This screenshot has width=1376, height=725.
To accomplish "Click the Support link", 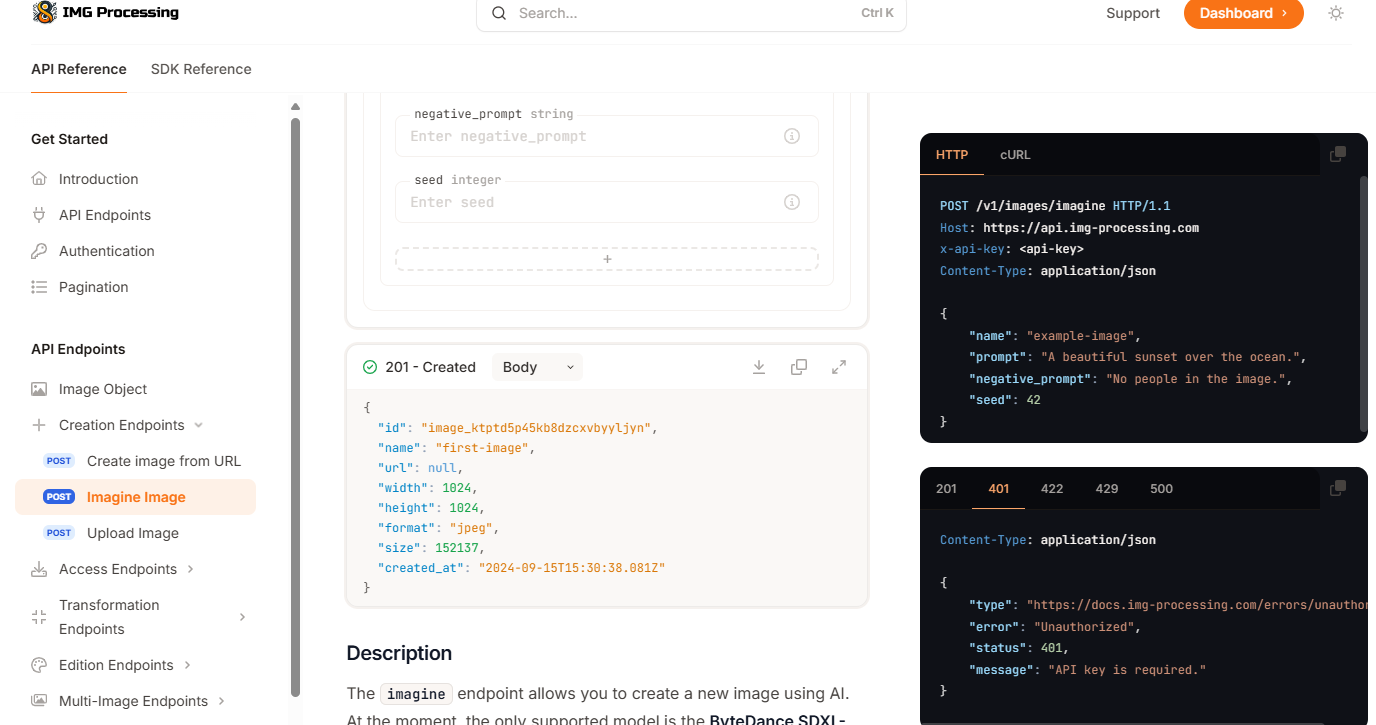I will 1132,13.
